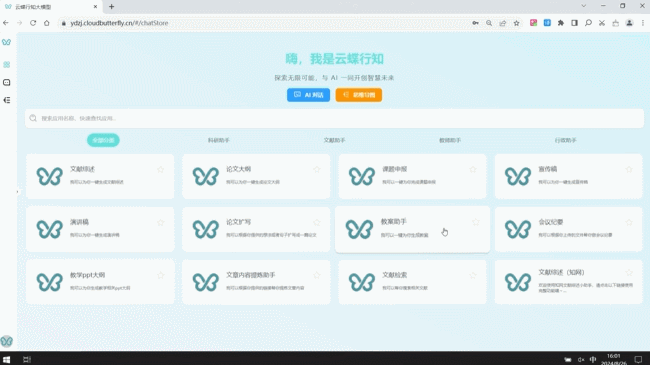Star the 论文扩写 card

[317, 222]
